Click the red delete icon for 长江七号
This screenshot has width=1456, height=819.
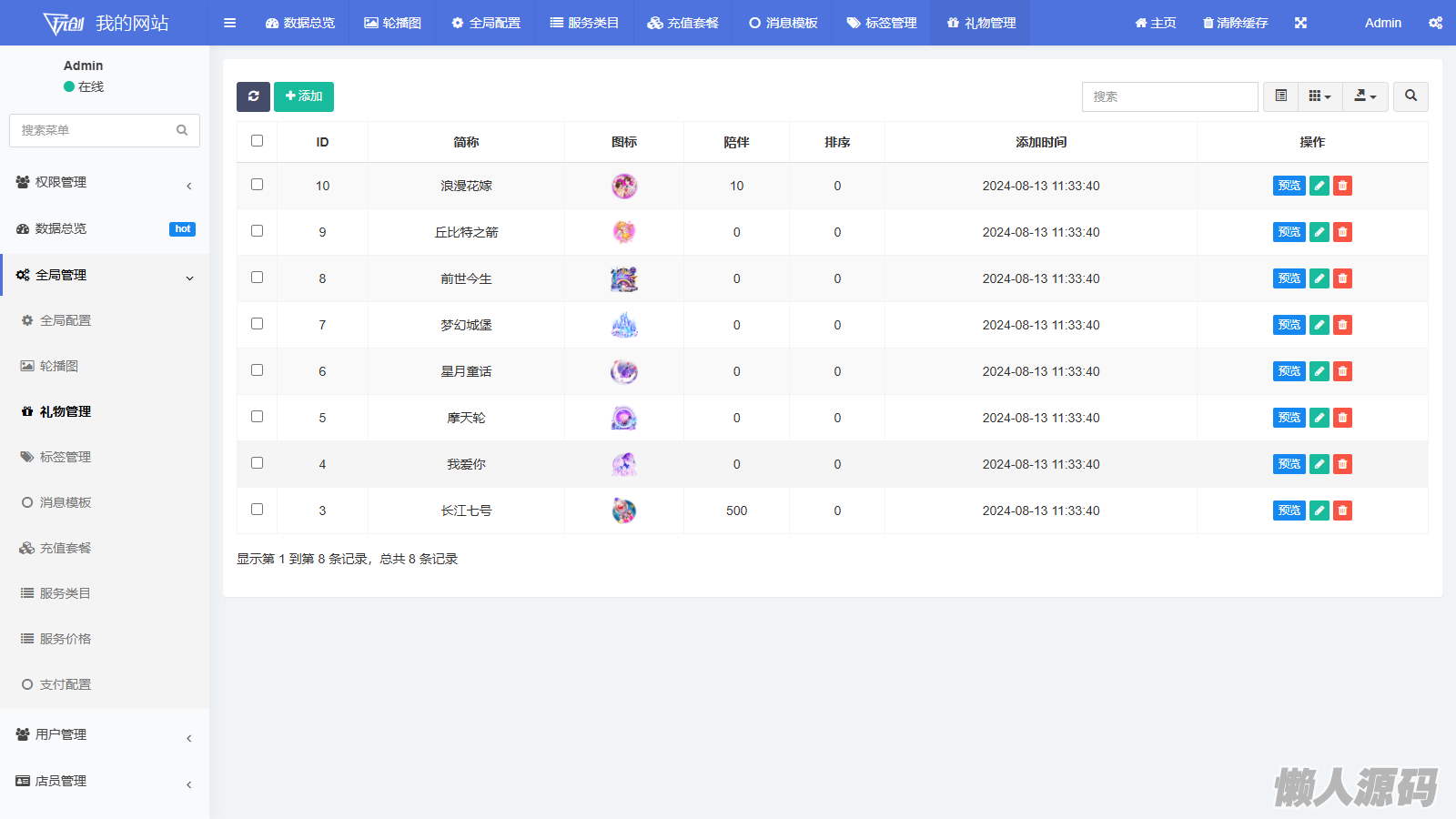pos(1342,511)
